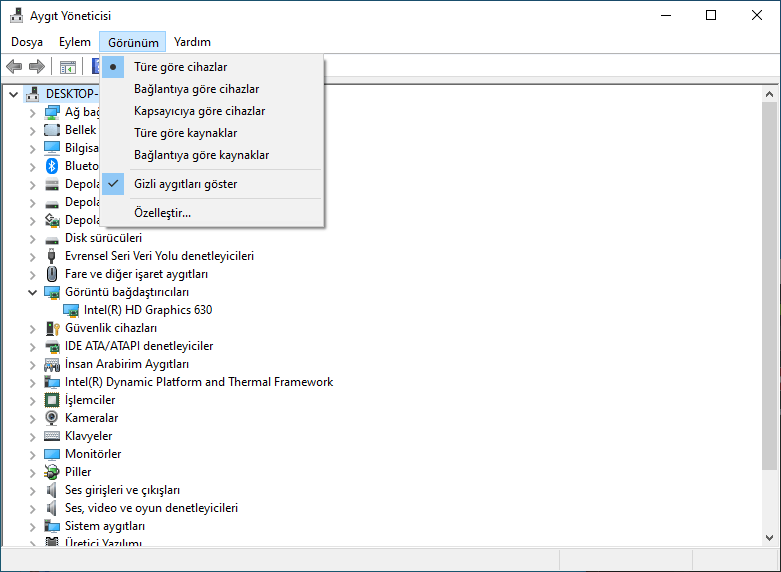The image size is (781, 572).
Task: Minimize the Aygıt Yöneticisi window
Action: point(666,15)
